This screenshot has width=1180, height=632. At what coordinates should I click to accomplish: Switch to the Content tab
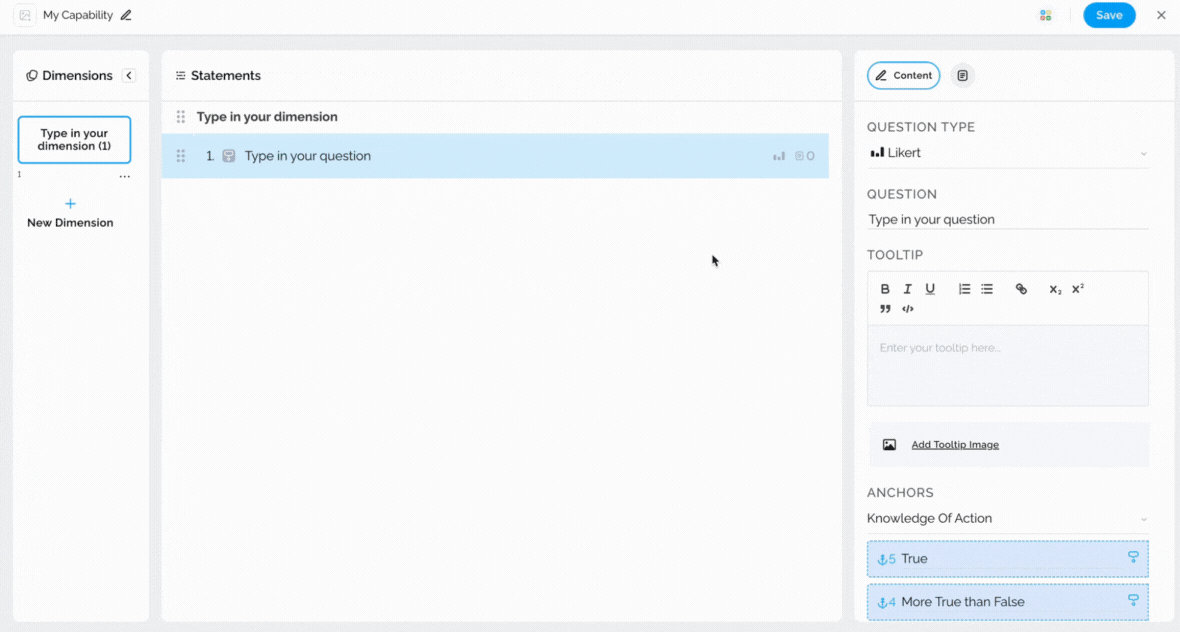pyautogui.click(x=903, y=76)
